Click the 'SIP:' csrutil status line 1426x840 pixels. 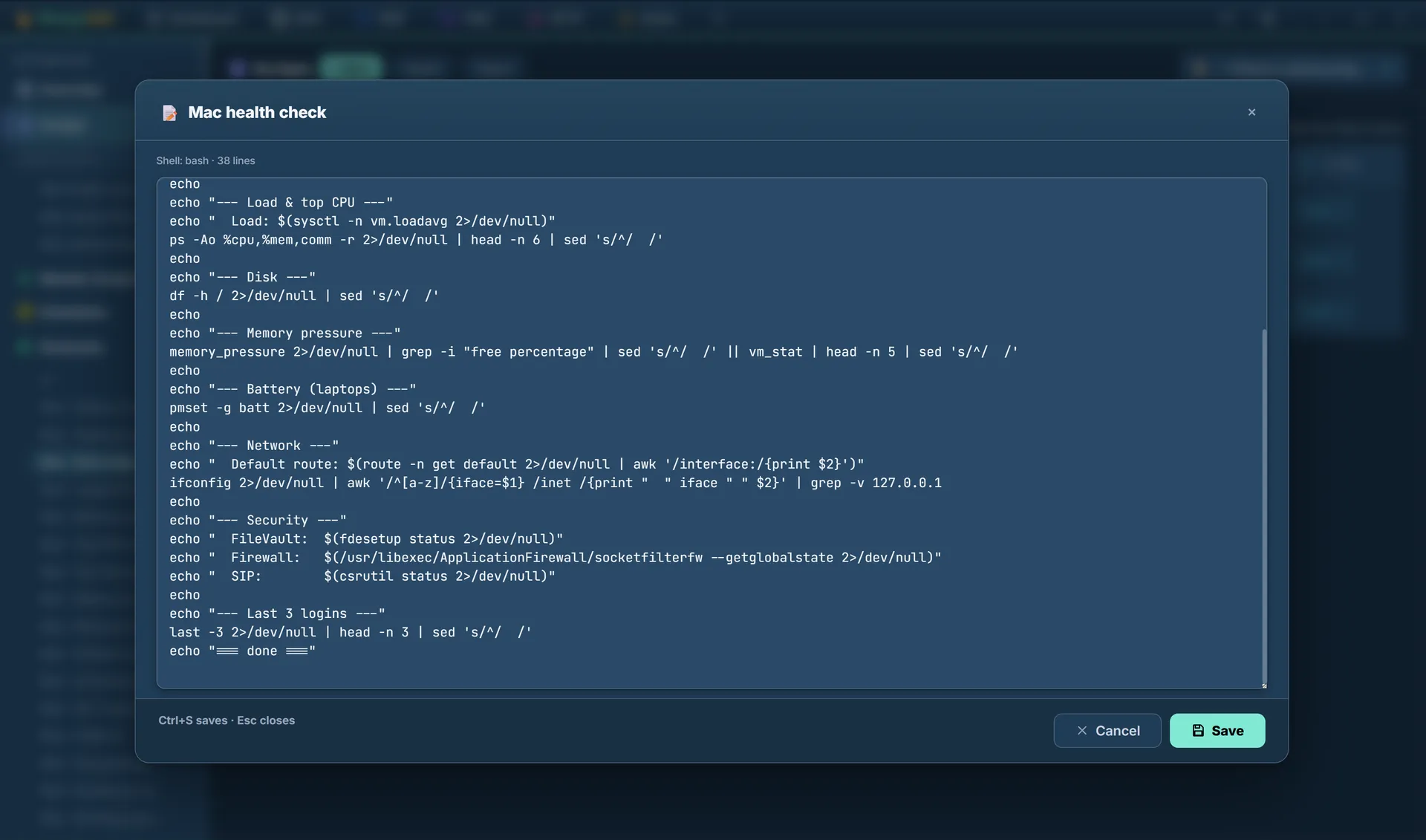[x=362, y=576]
